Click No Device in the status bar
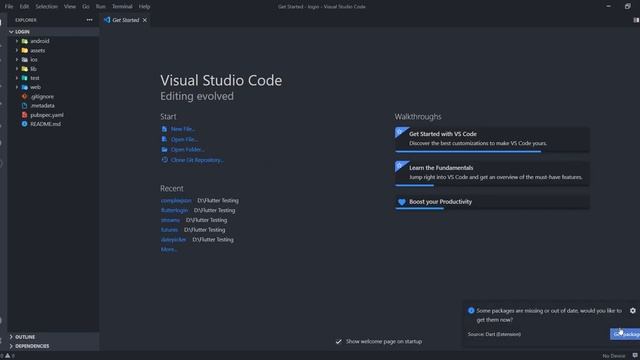Screen dimensions: 640x360 [x=613, y=356]
